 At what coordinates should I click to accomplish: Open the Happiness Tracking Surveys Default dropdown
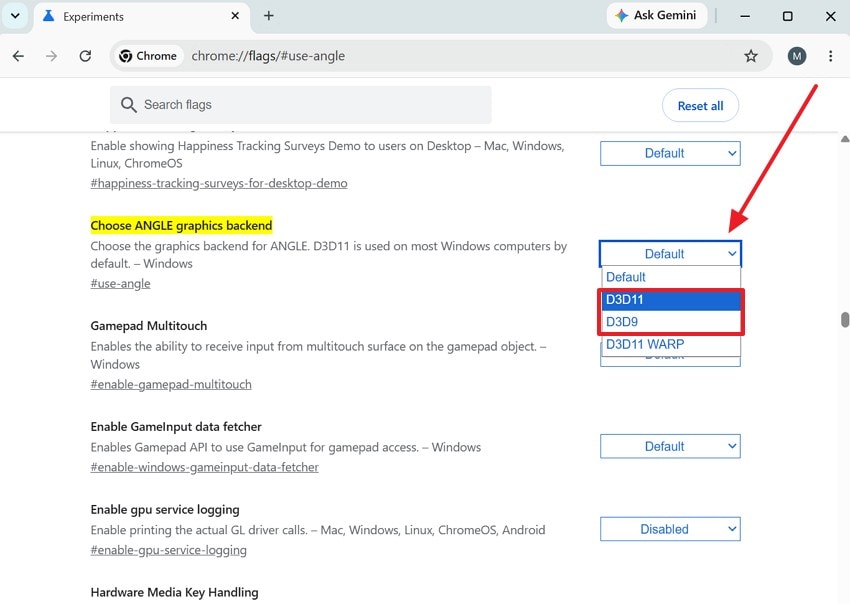click(x=670, y=153)
